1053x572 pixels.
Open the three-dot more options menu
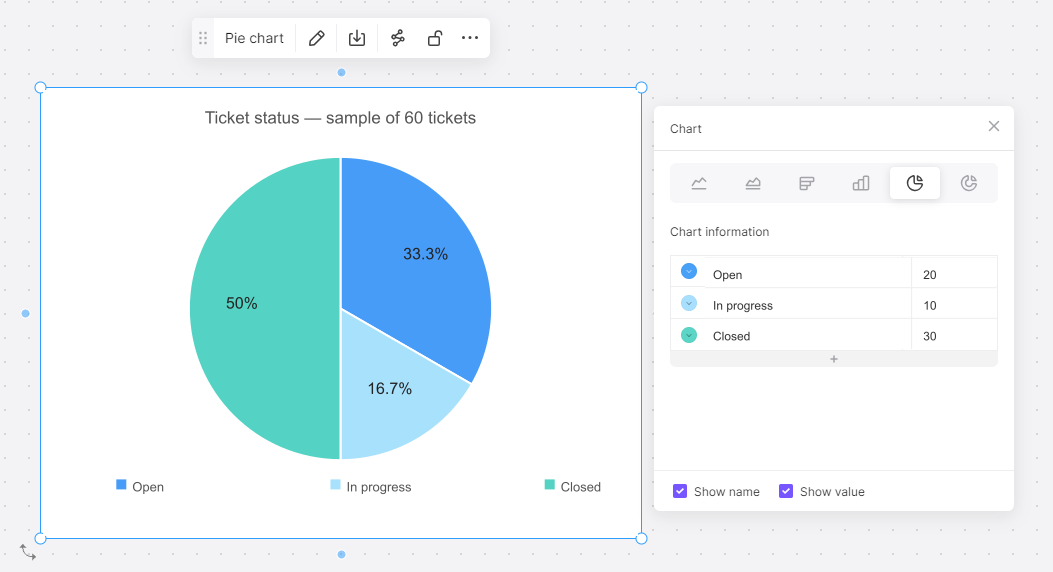(470, 38)
